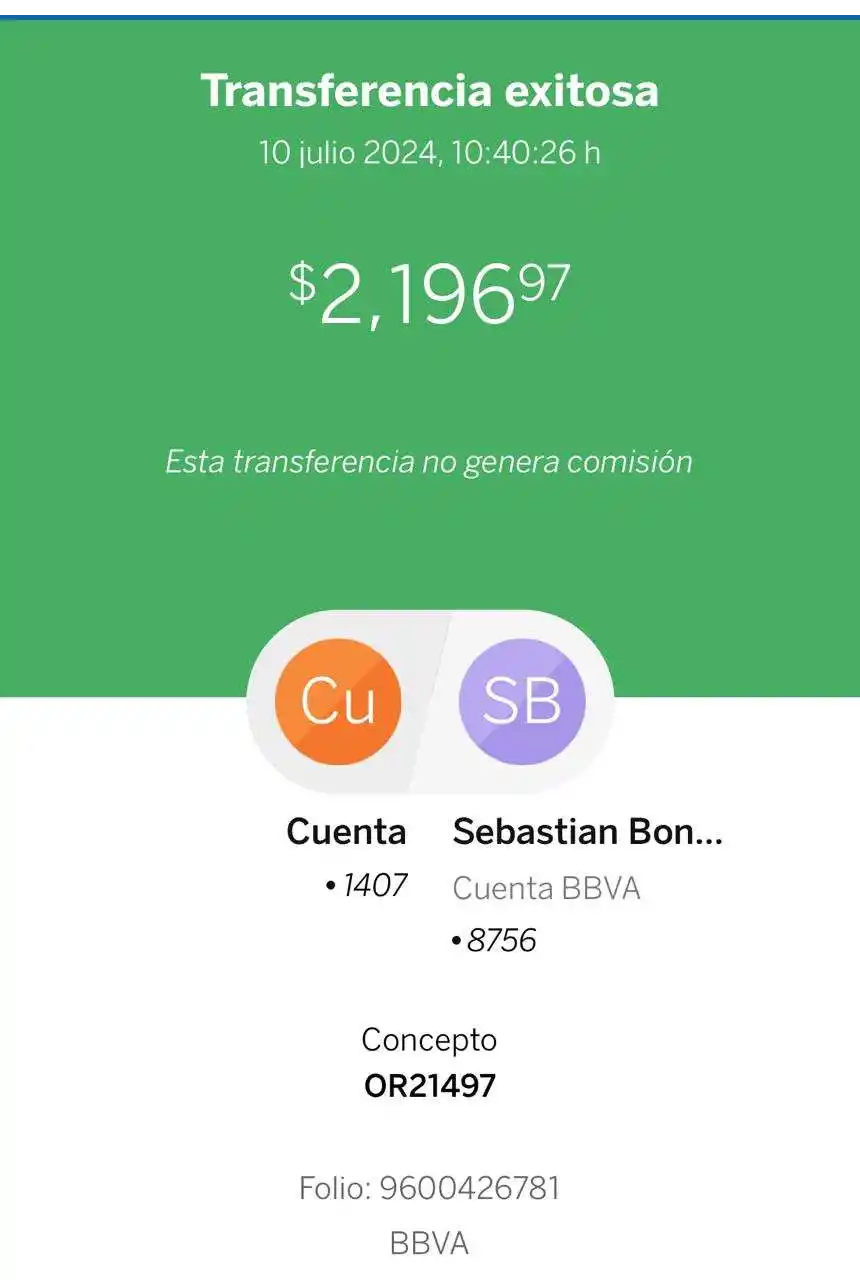Click the thin blue top bar

(430, 15)
